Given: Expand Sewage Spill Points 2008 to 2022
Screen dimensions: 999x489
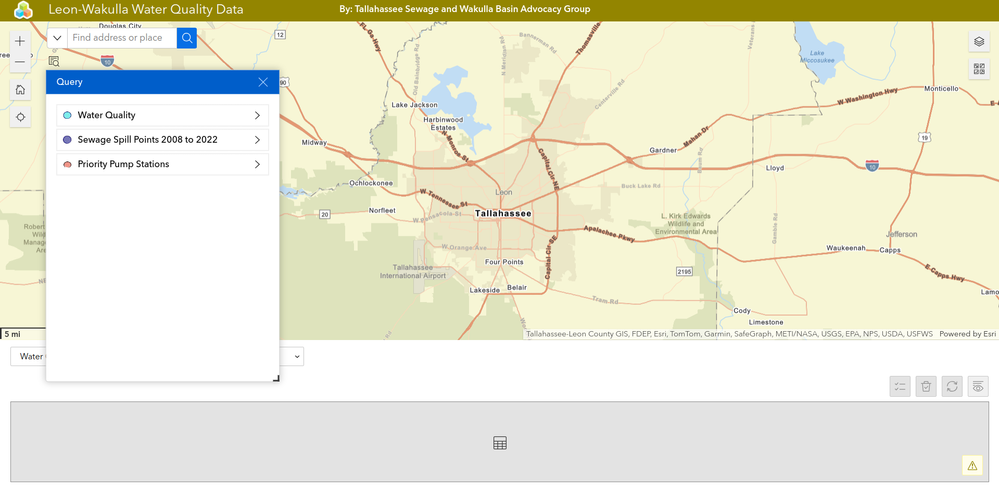Looking at the screenshot, I should (162, 139).
